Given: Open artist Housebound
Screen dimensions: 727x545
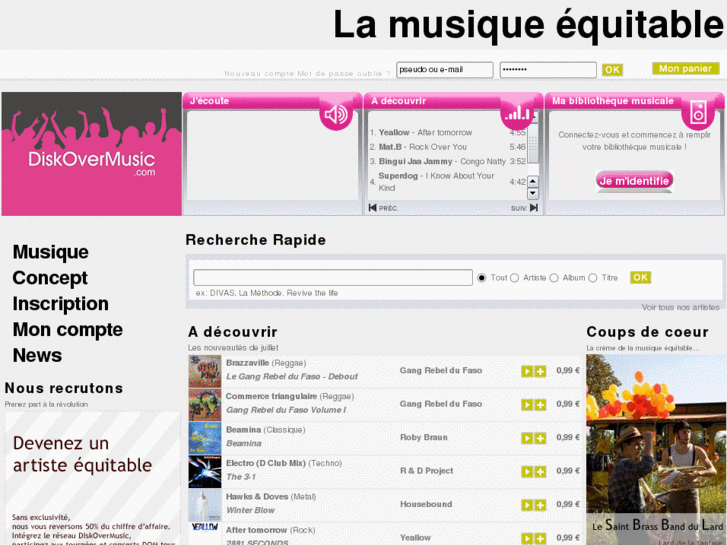Looking at the screenshot, I should (x=426, y=504).
